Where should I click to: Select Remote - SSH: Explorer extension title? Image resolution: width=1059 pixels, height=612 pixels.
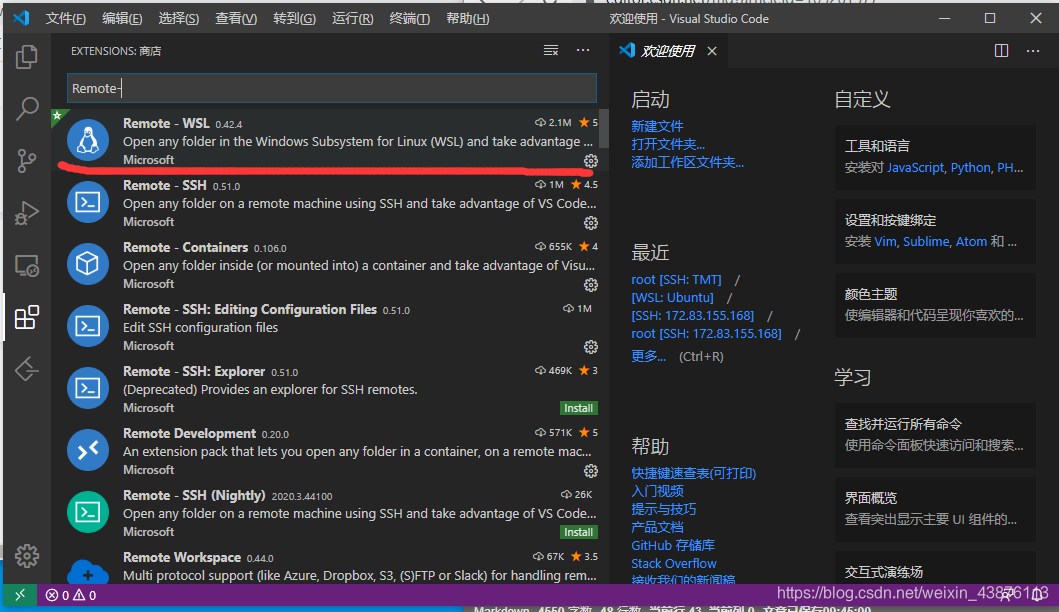(x=194, y=372)
